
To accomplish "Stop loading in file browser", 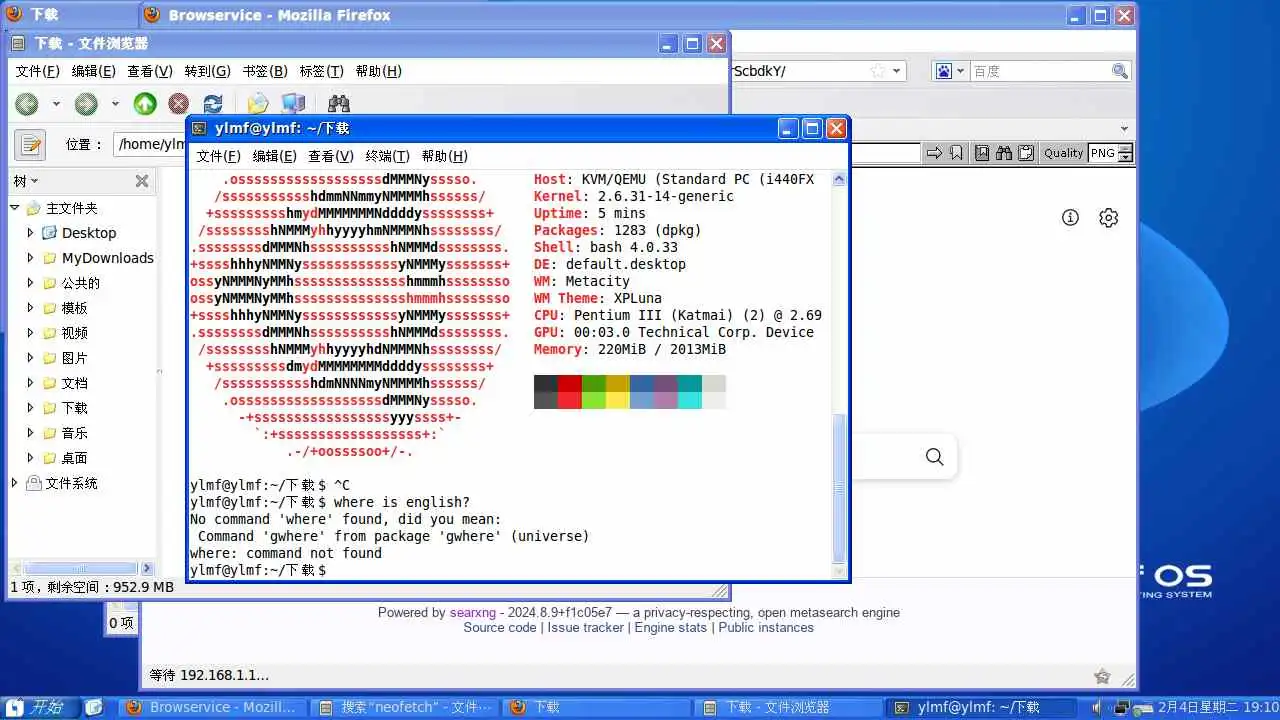I will 178,104.
